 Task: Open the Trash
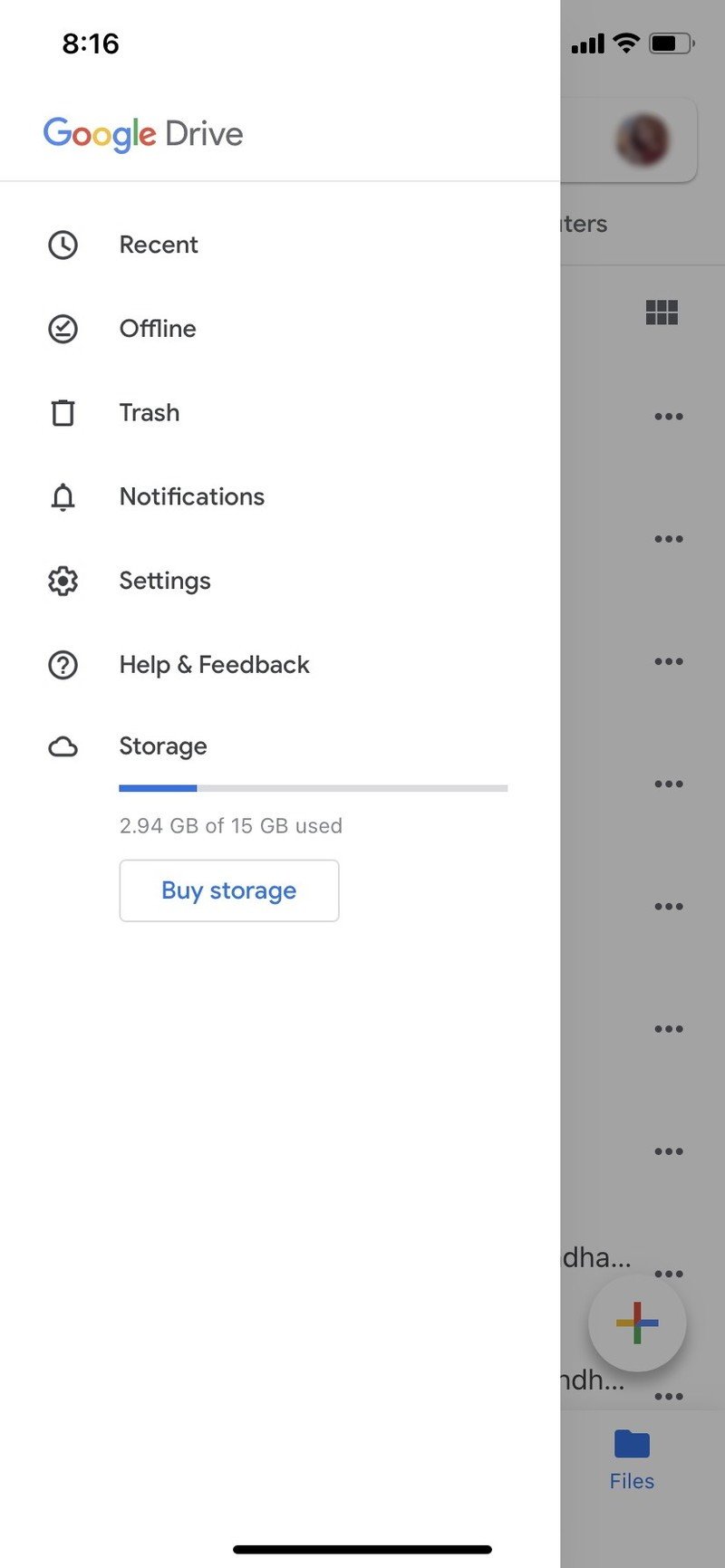(x=150, y=413)
